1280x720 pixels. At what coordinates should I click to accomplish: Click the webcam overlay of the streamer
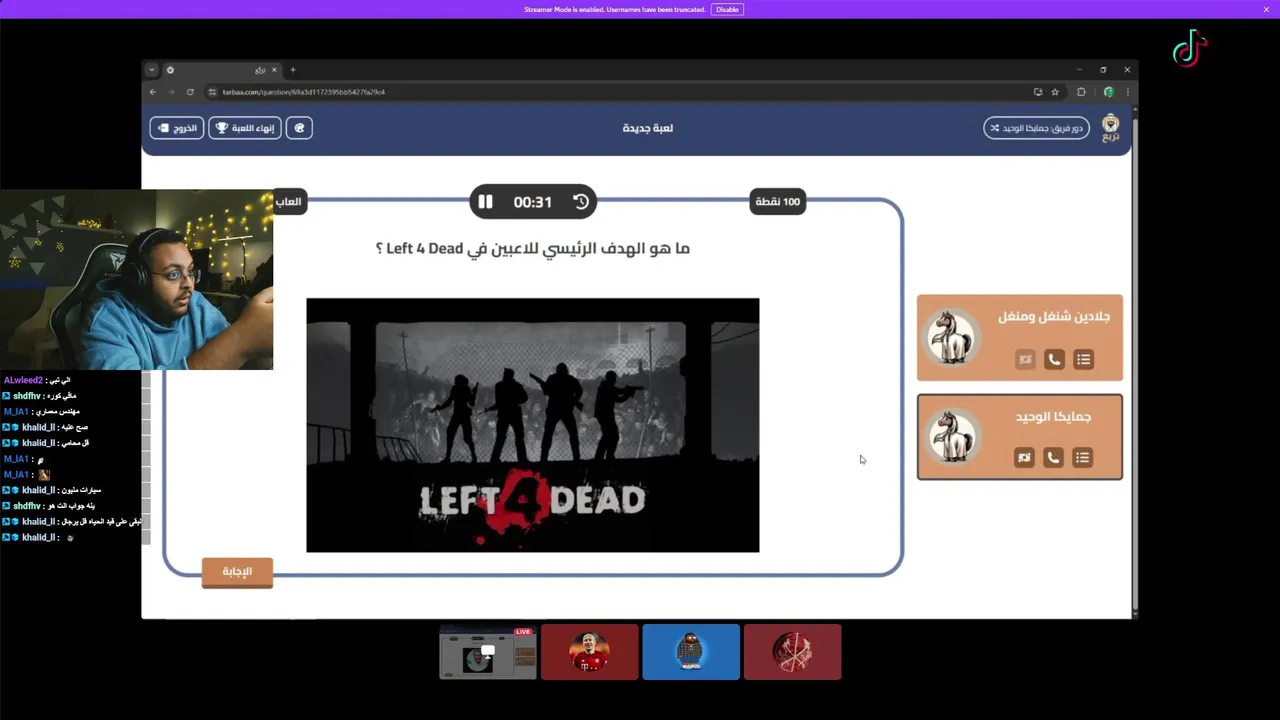pos(136,280)
